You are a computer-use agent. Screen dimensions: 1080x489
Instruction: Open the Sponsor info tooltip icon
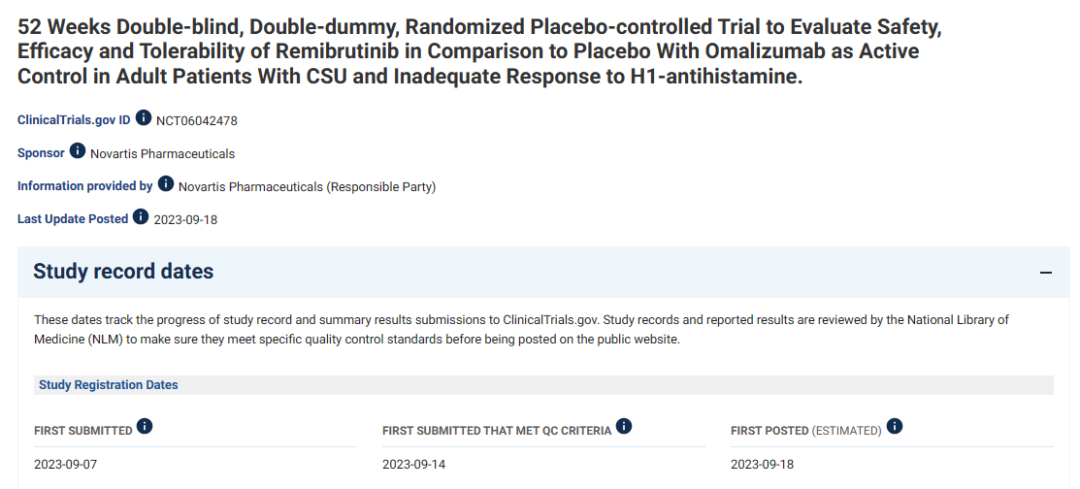pyautogui.click(x=78, y=152)
